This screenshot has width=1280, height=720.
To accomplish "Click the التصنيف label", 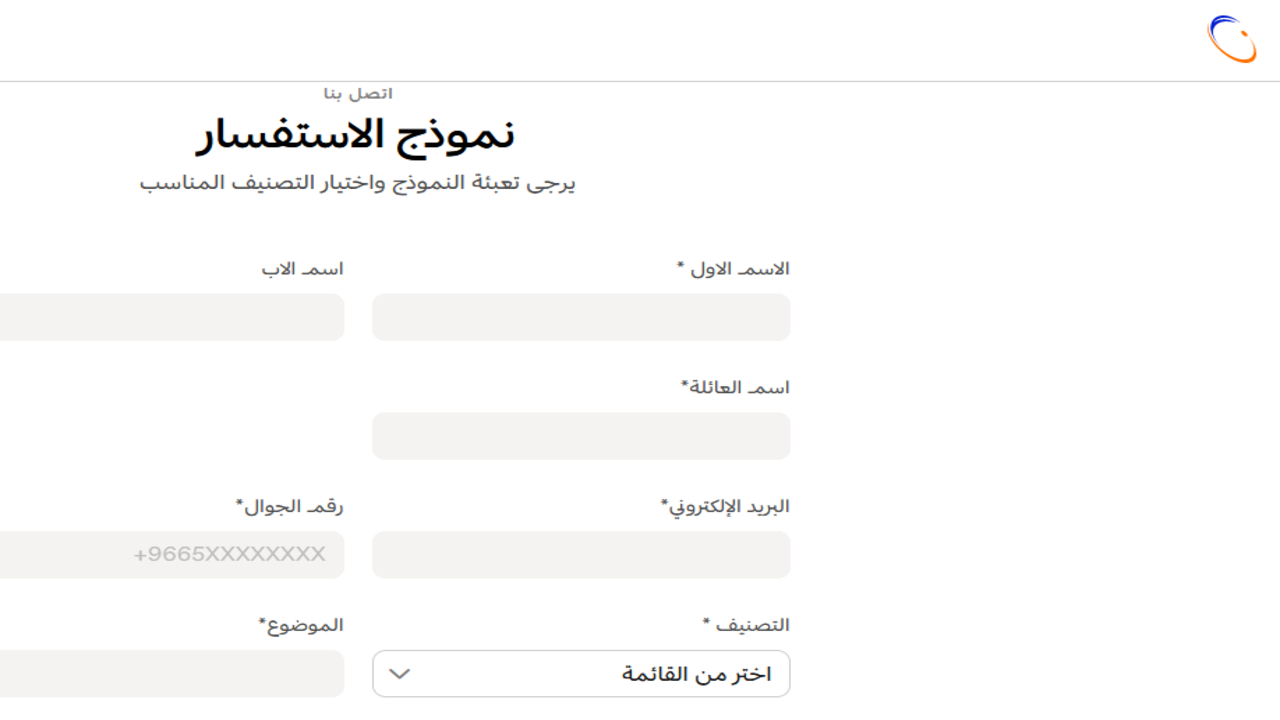I will pyautogui.click(x=746, y=625).
